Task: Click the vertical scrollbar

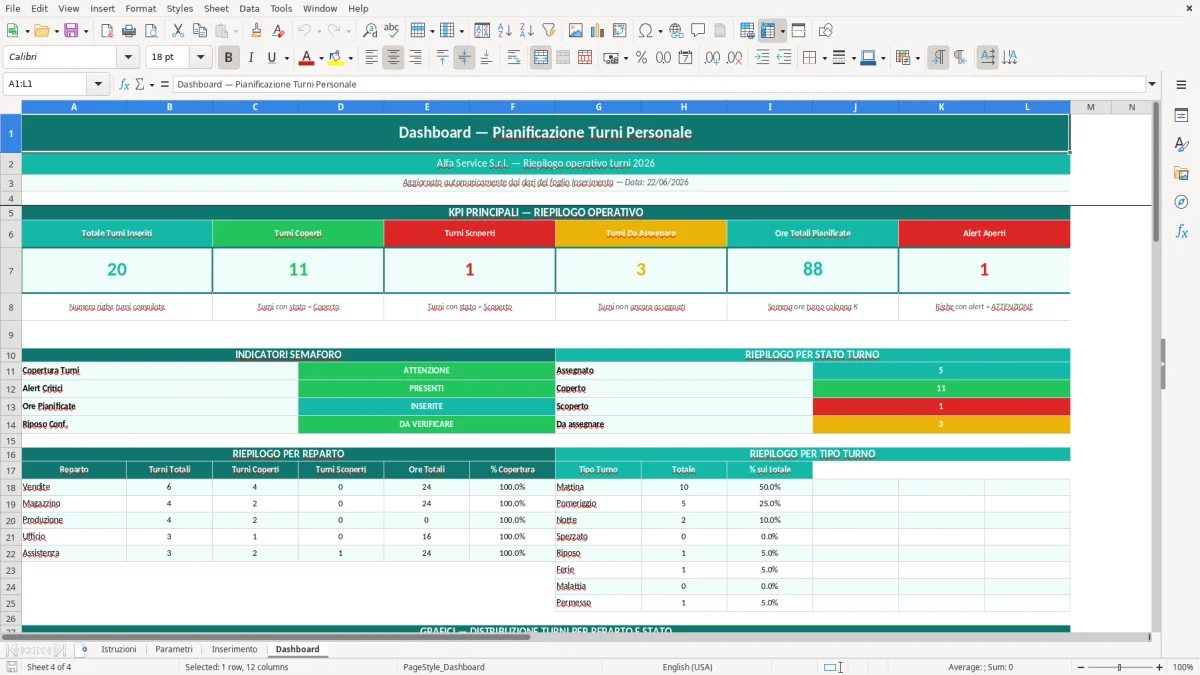Action: pos(1156,365)
